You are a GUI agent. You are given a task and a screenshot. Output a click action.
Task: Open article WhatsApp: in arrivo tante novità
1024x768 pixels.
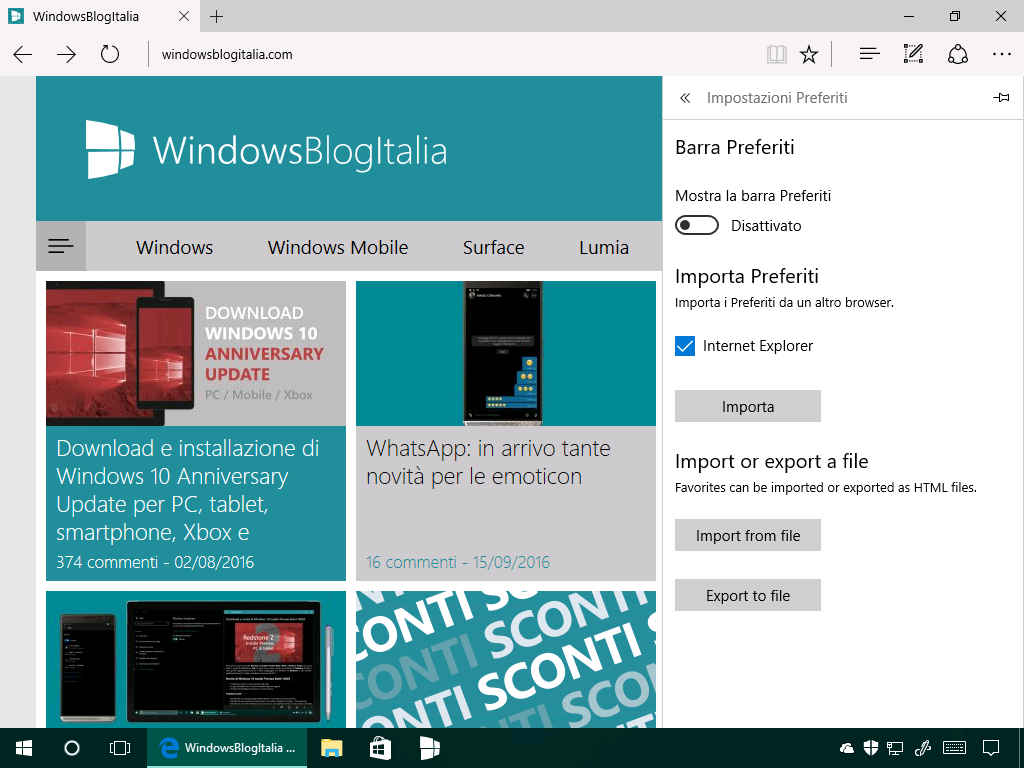pyautogui.click(x=488, y=462)
